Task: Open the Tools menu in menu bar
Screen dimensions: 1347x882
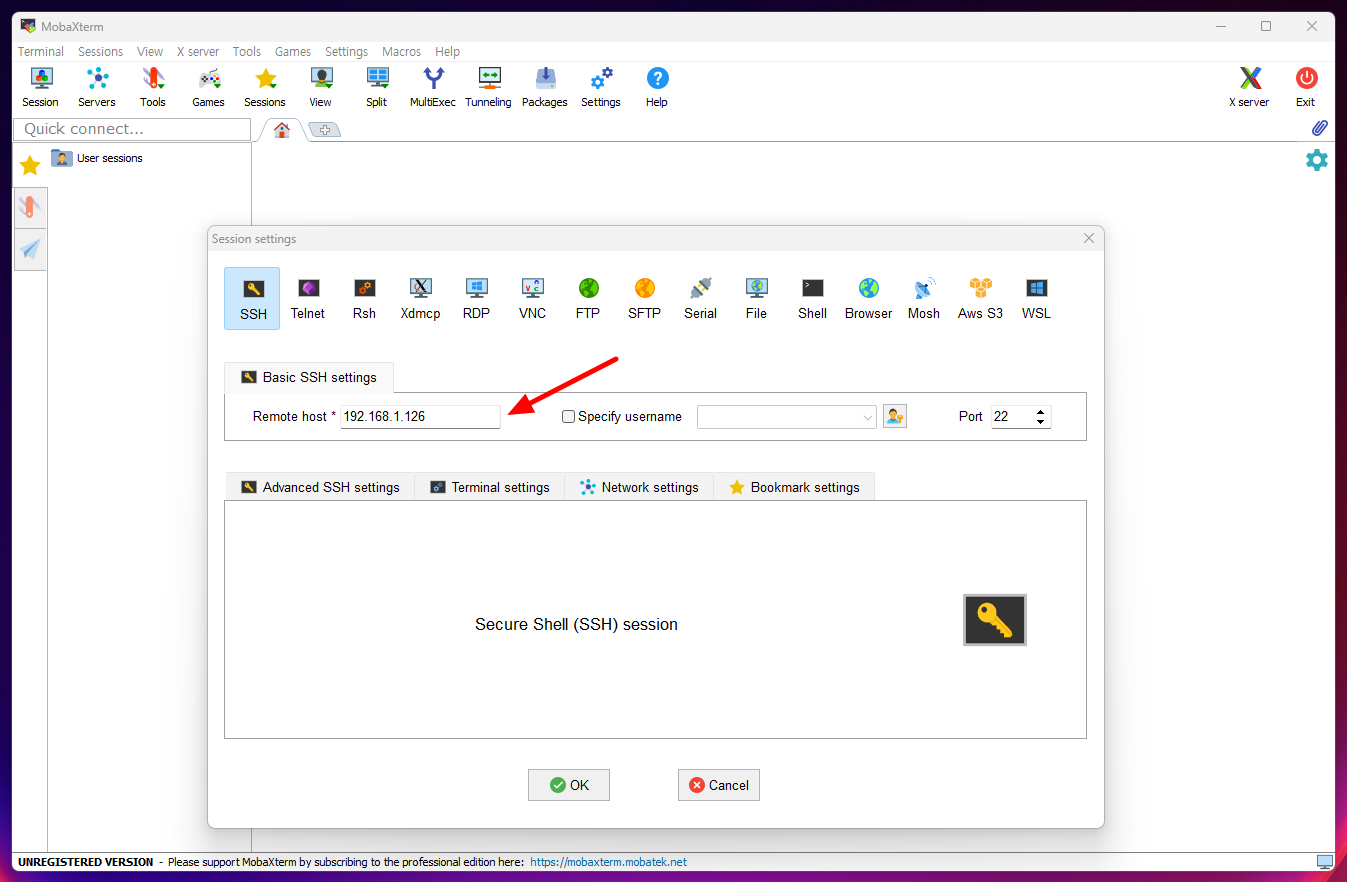Action: (x=247, y=52)
